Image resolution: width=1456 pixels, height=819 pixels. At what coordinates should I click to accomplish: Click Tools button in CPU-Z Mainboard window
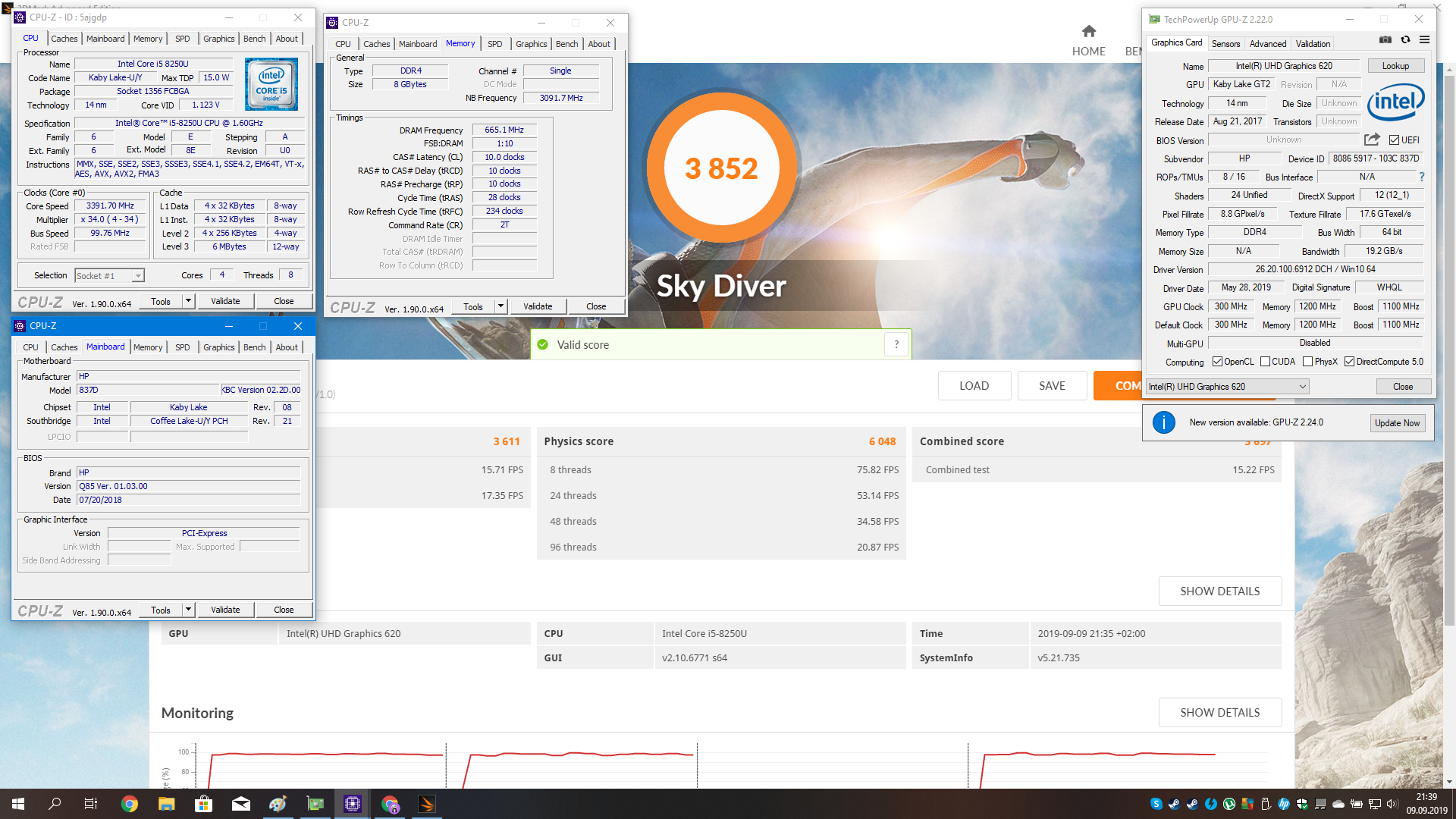coord(161,610)
